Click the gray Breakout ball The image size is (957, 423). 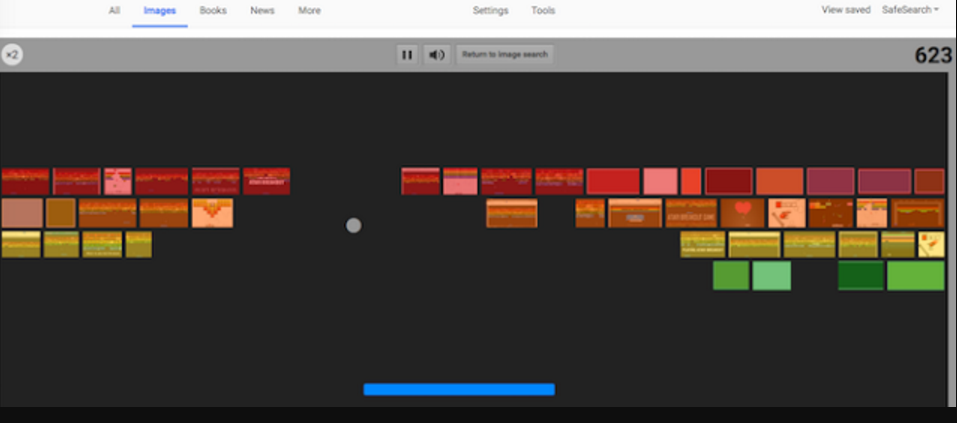tap(353, 226)
